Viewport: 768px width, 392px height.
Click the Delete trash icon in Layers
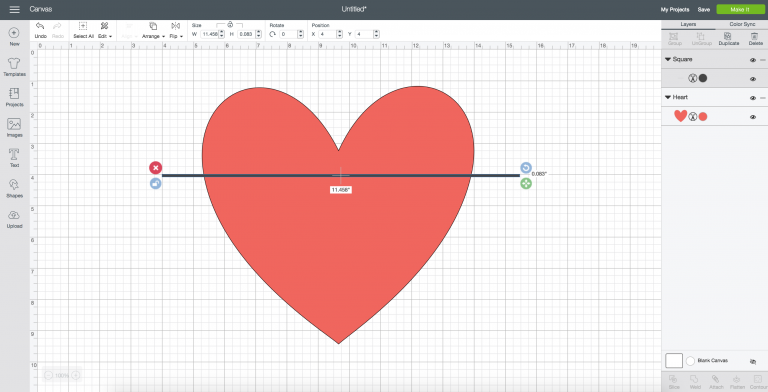pos(755,39)
